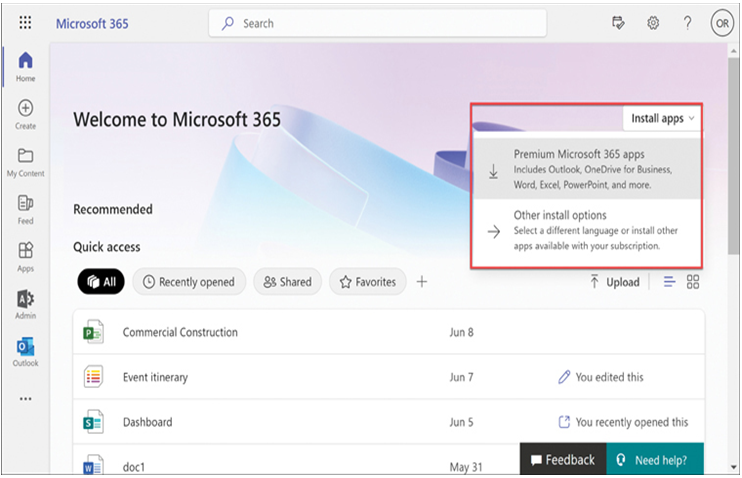Select the All filter pill
Screen dimensions: 742x478
pyautogui.click(x=101, y=282)
